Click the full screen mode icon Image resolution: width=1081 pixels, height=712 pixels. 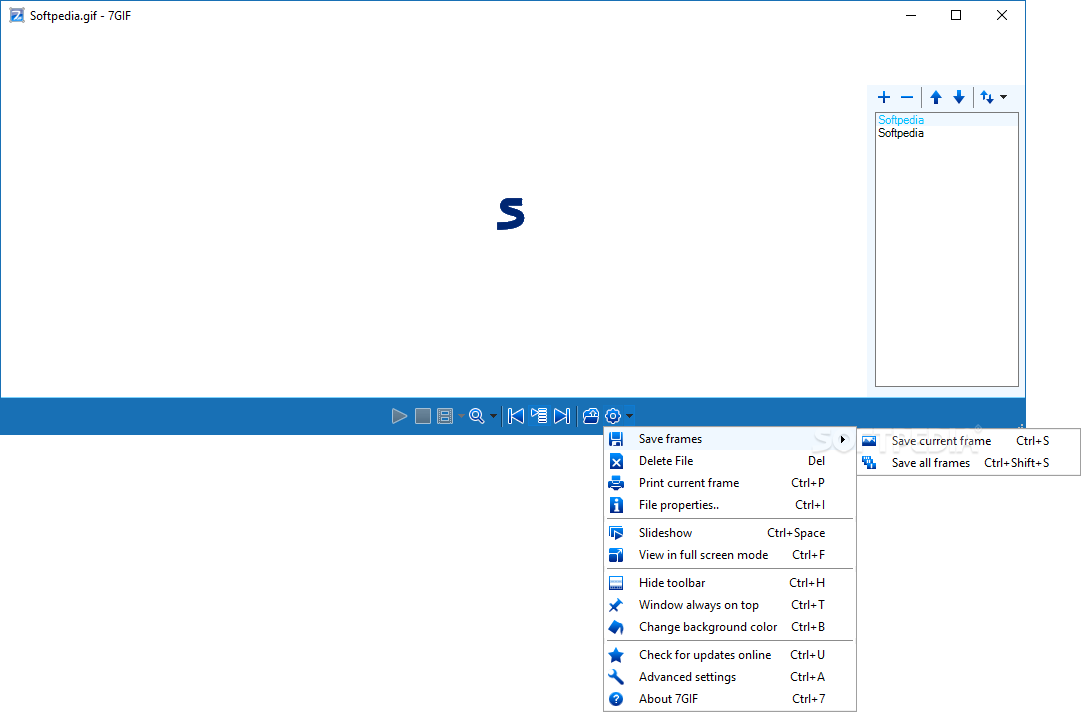click(616, 555)
